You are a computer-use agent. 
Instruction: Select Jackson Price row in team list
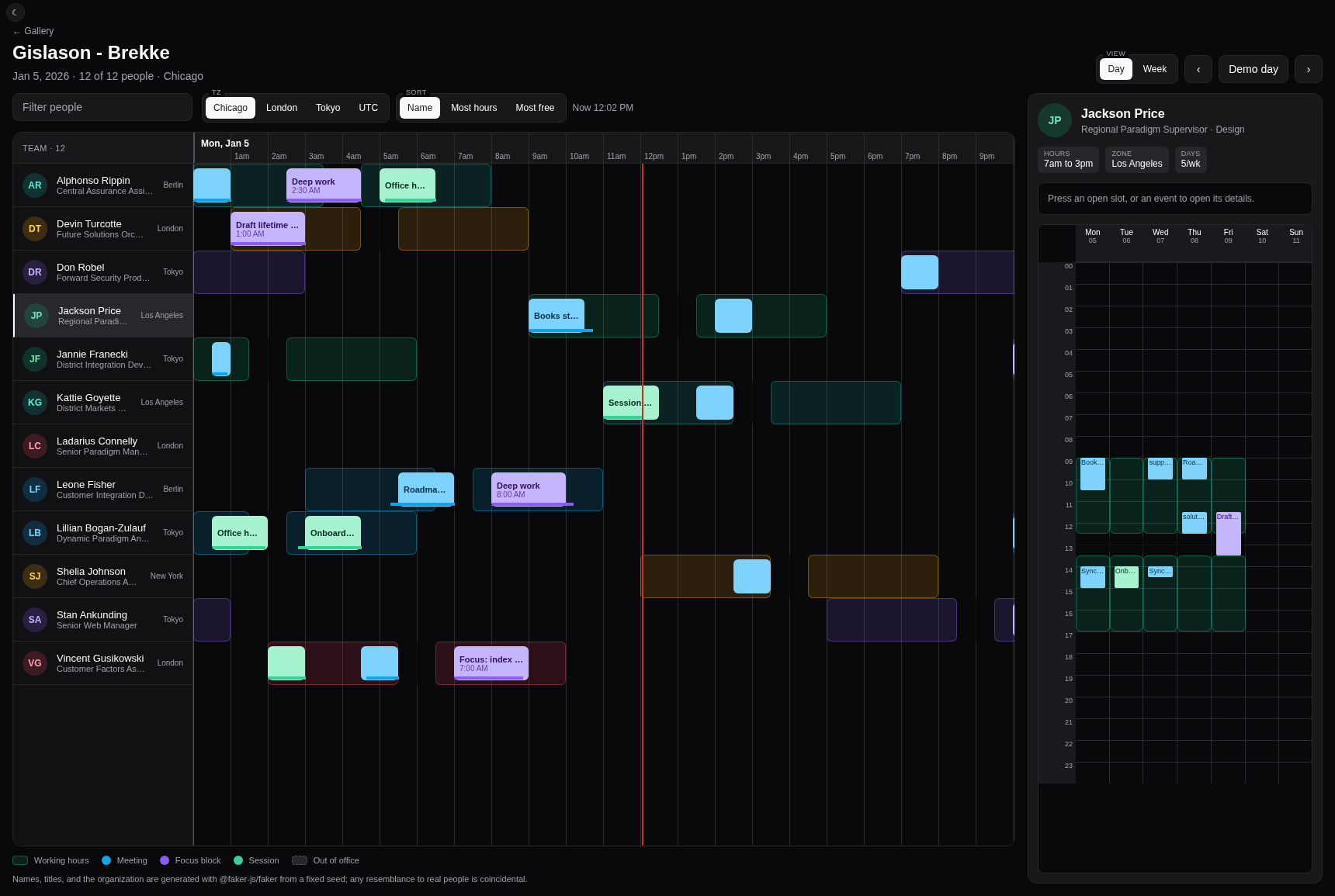tap(103, 316)
